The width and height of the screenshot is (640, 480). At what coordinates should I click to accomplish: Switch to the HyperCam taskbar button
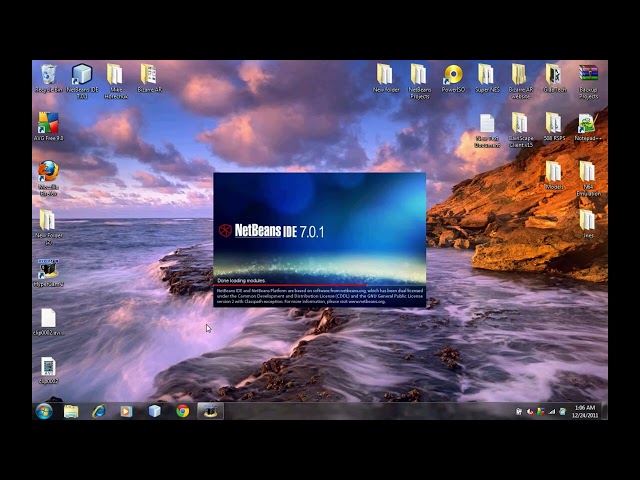pos(210,411)
